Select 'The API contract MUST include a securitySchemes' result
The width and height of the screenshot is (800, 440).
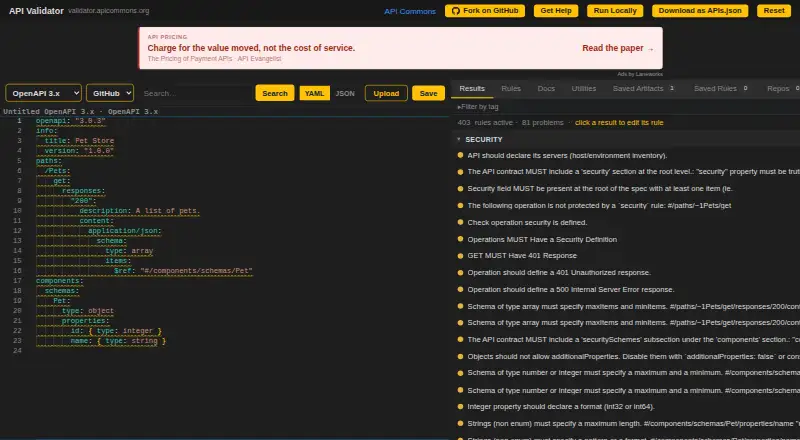pos(634,339)
